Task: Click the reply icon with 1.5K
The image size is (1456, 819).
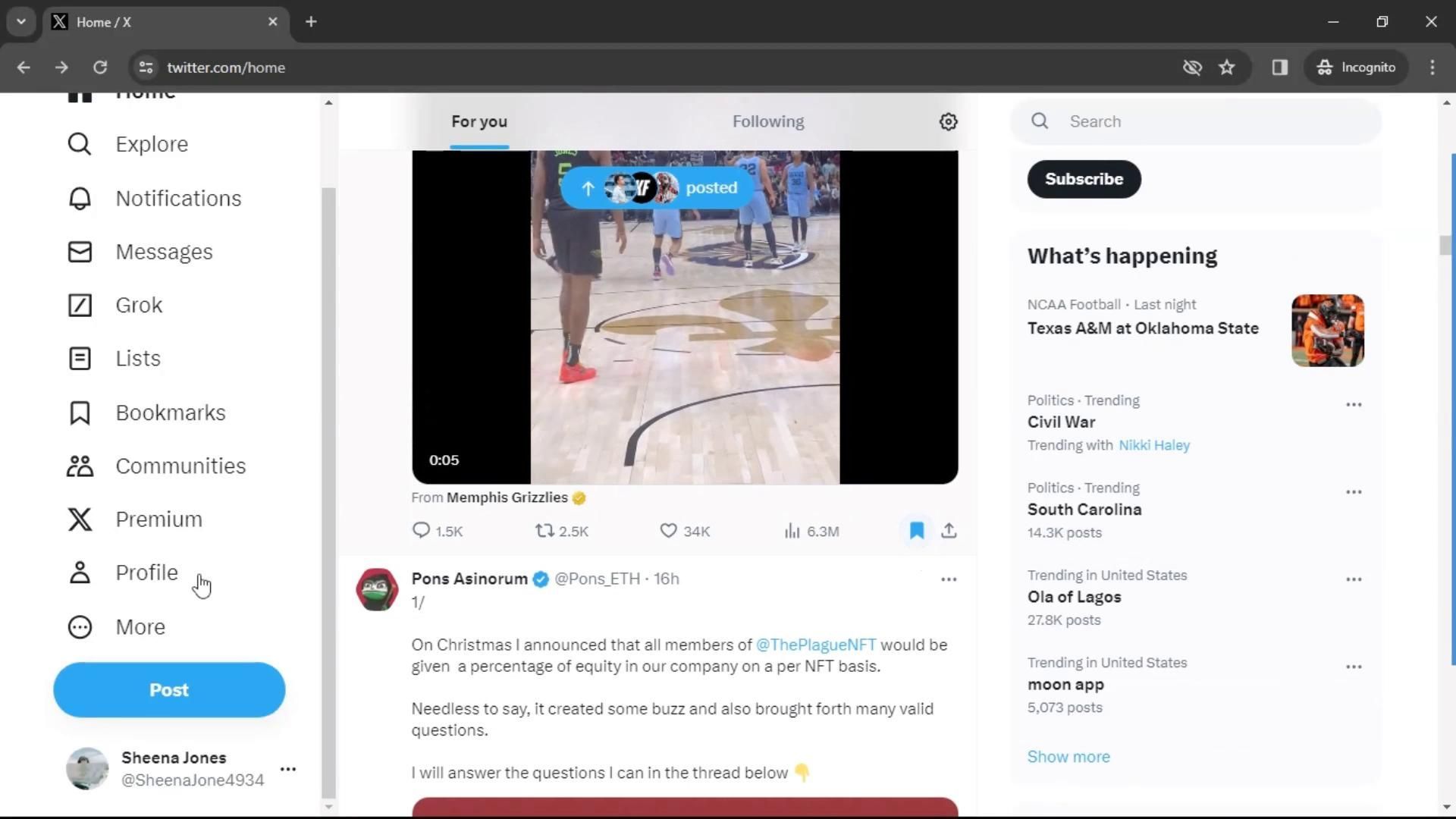Action: pos(422,531)
